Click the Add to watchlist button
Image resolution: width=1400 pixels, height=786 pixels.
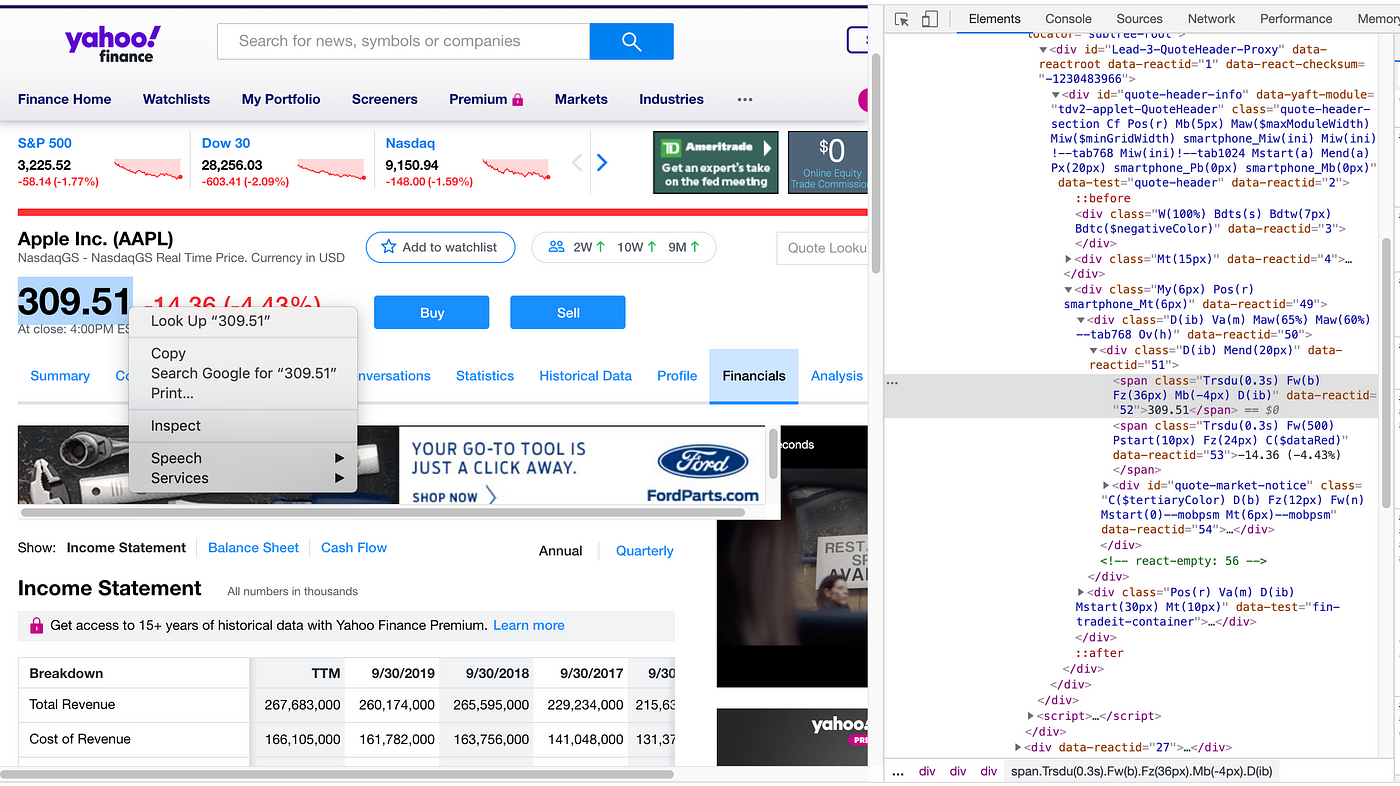(x=440, y=247)
